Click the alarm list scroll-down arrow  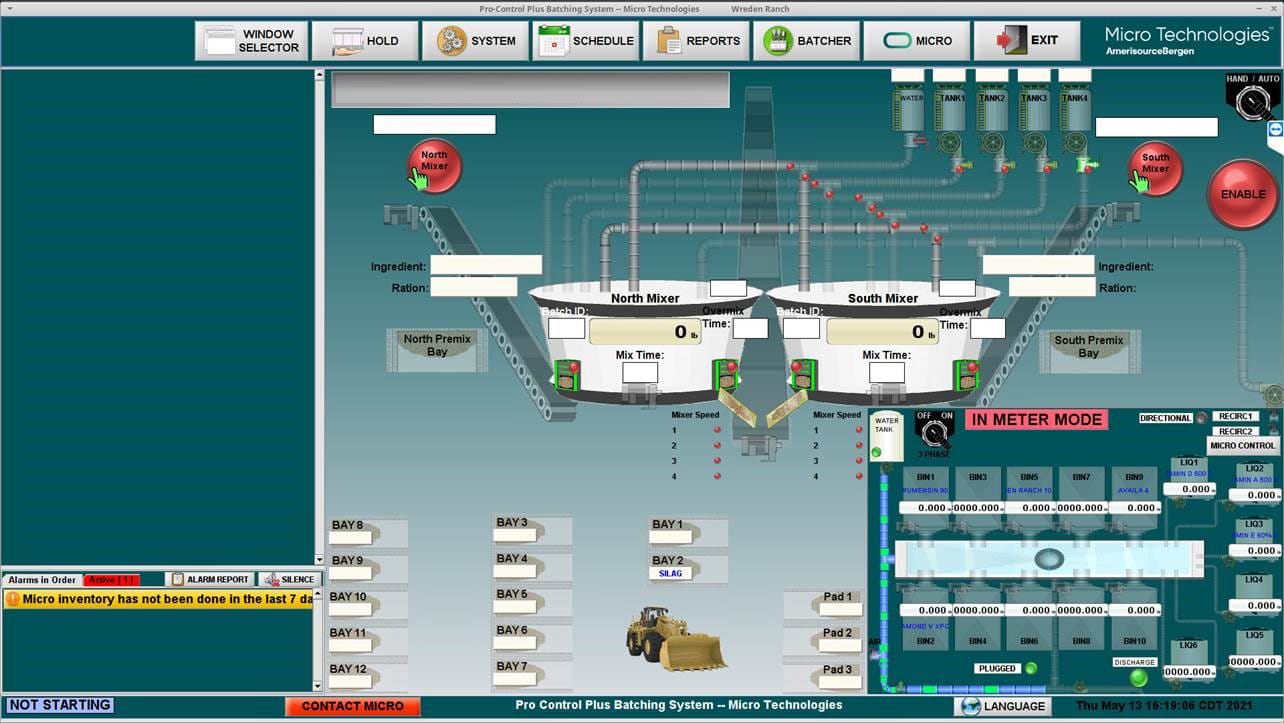click(x=319, y=685)
